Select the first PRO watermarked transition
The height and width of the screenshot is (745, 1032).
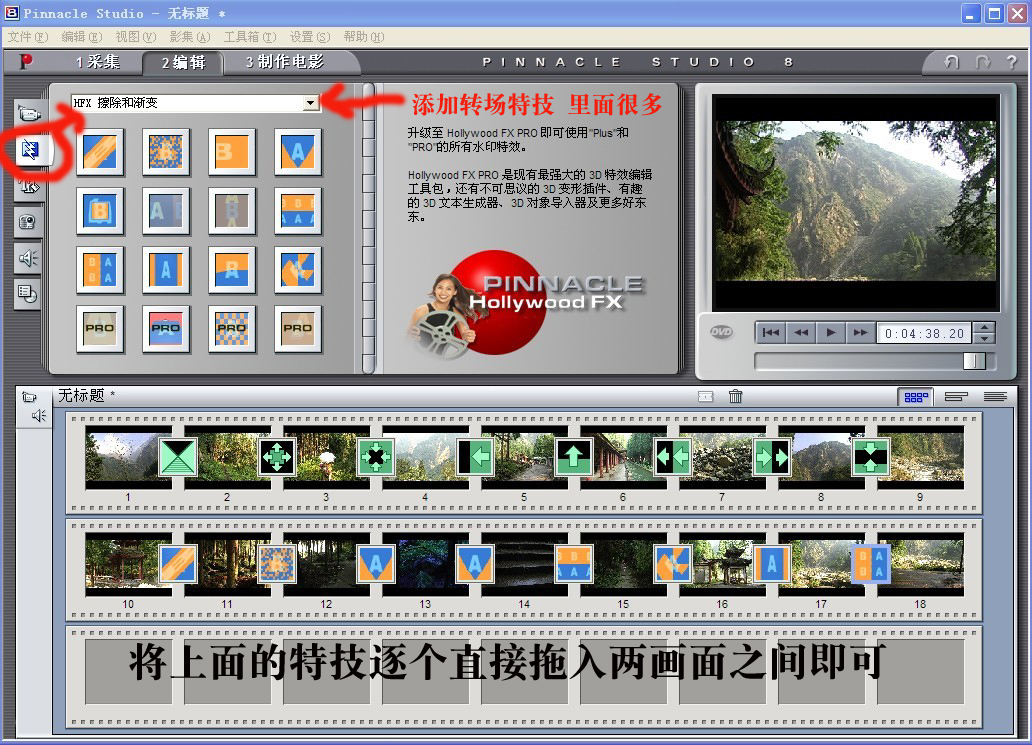pyautogui.click(x=100, y=328)
